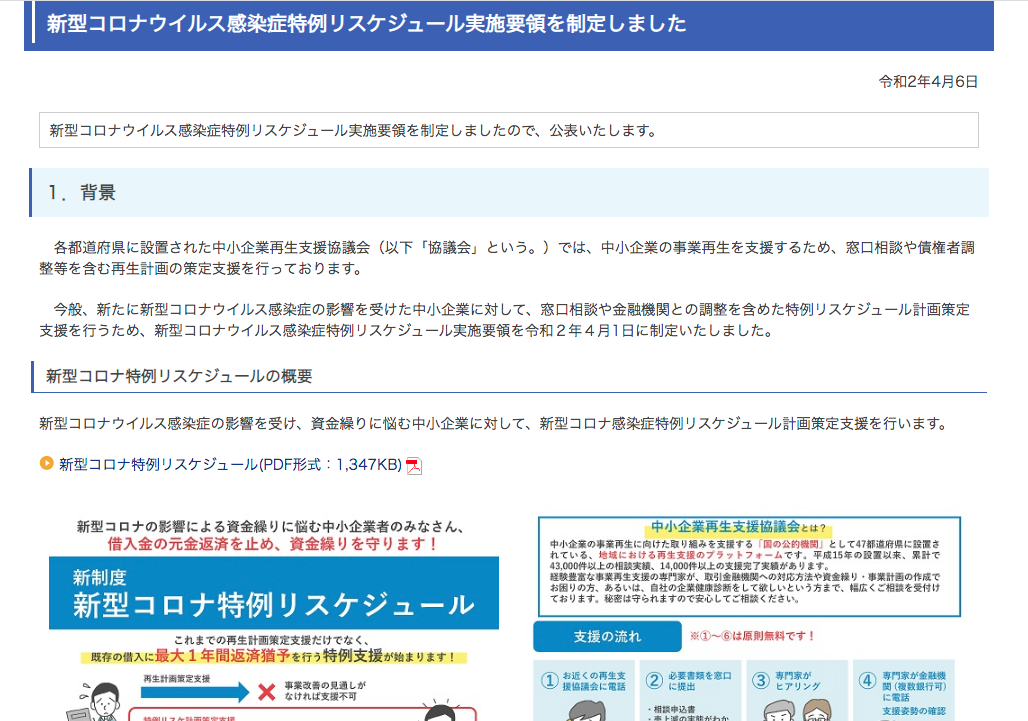Click the paragraph starting 今般、新たに新型コロナ
Viewport: 1028px width, 721px height.
505,320
